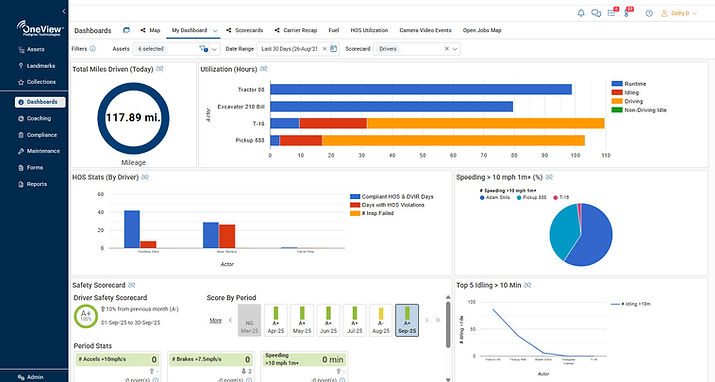Click link icon next to Total Miles Driven
Viewport: 715px width, 382px height.
(x=160, y=69)
